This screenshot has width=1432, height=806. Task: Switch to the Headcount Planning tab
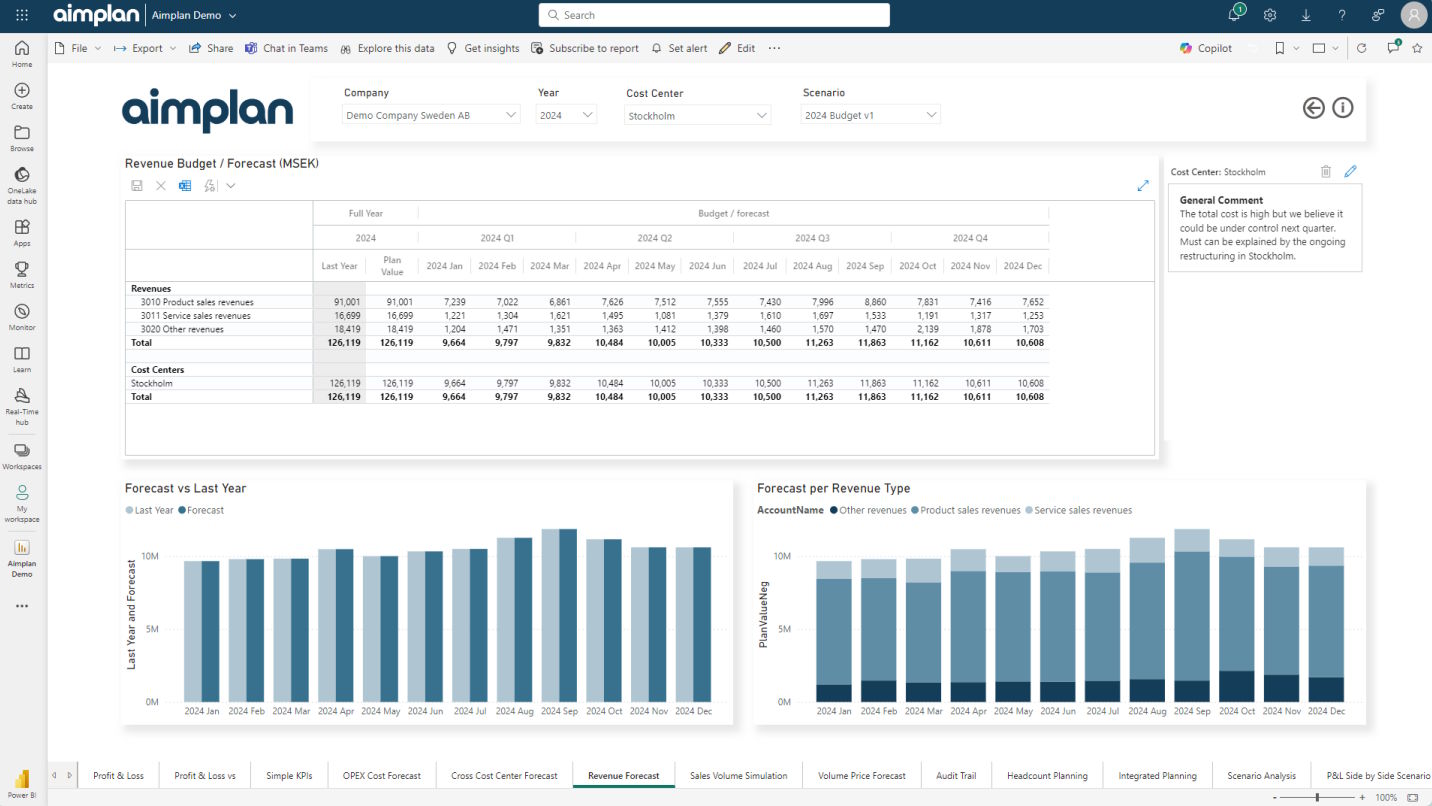[1047, 775]
